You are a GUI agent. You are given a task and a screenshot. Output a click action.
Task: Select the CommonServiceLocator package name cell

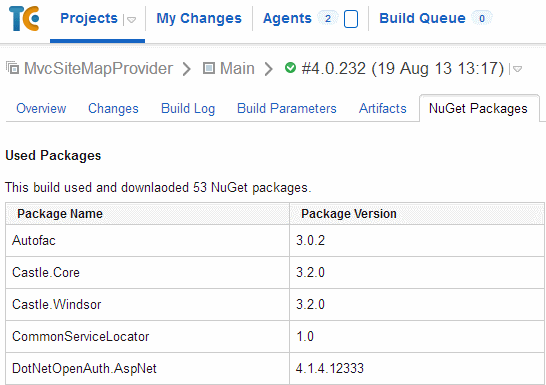[x=147, y=337]
